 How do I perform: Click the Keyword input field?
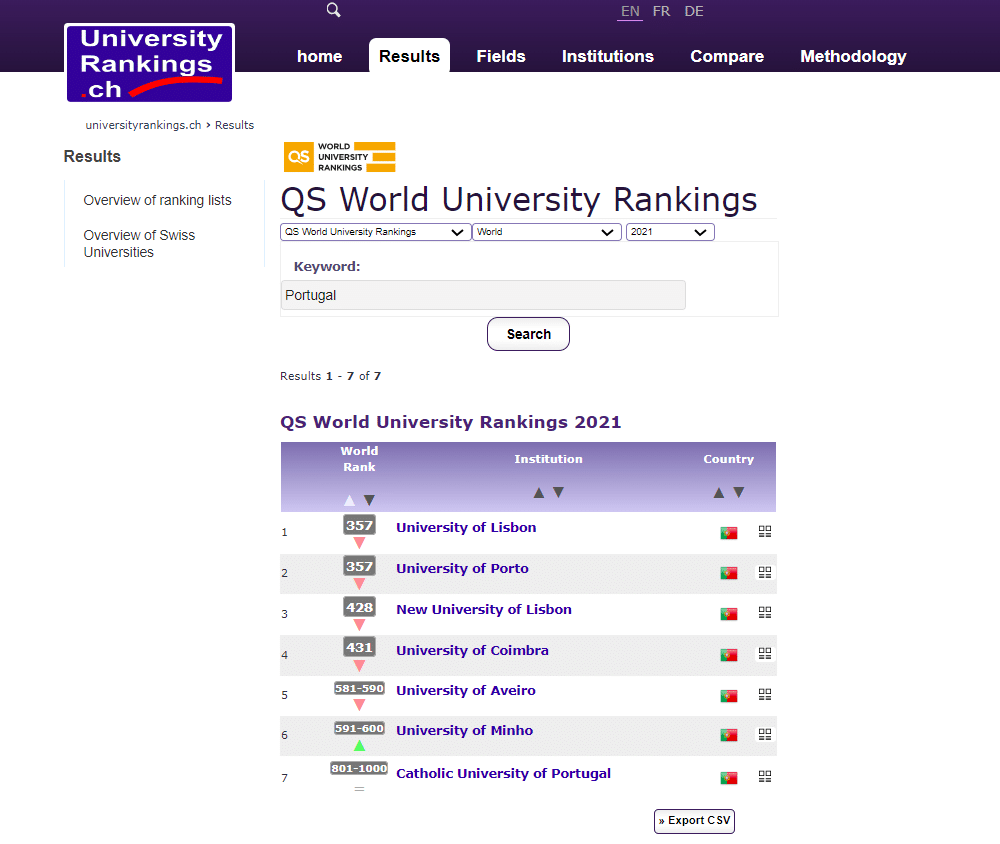coord(483,295)
